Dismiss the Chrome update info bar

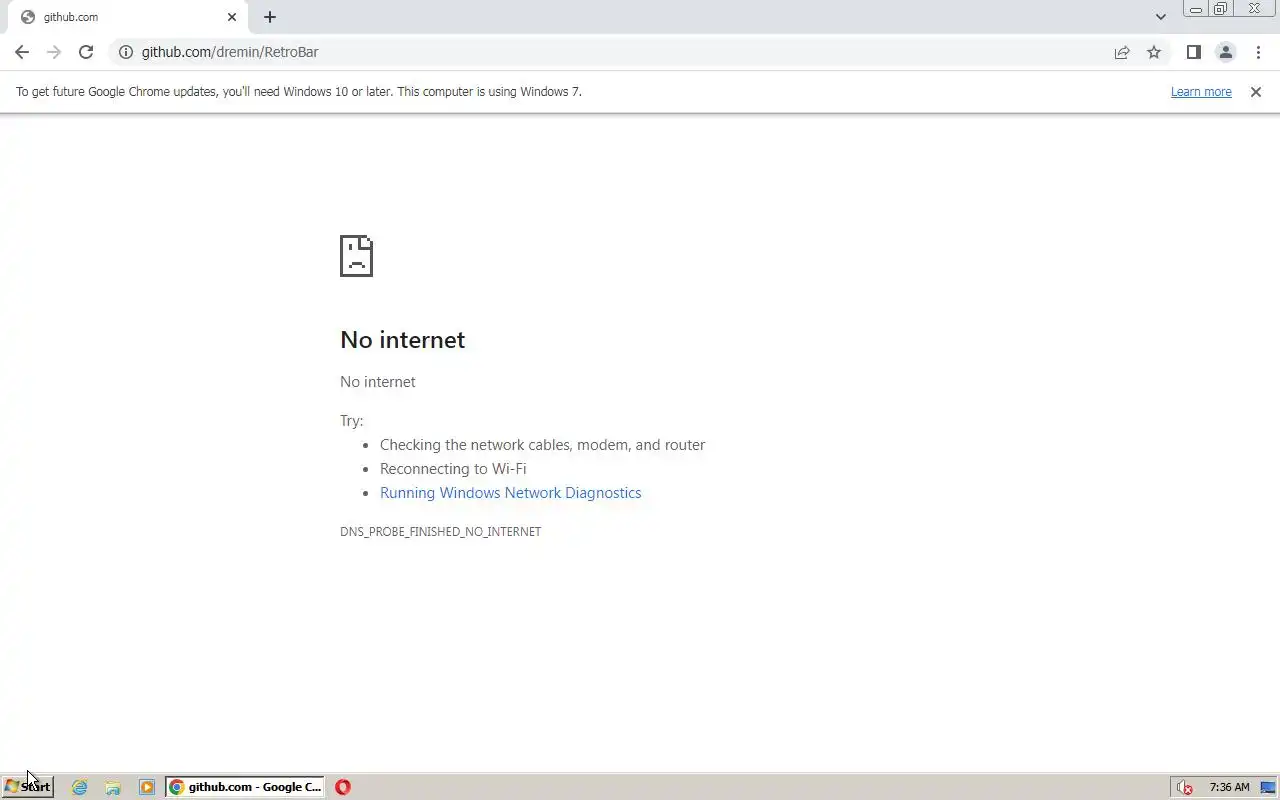pos(1256,92)
